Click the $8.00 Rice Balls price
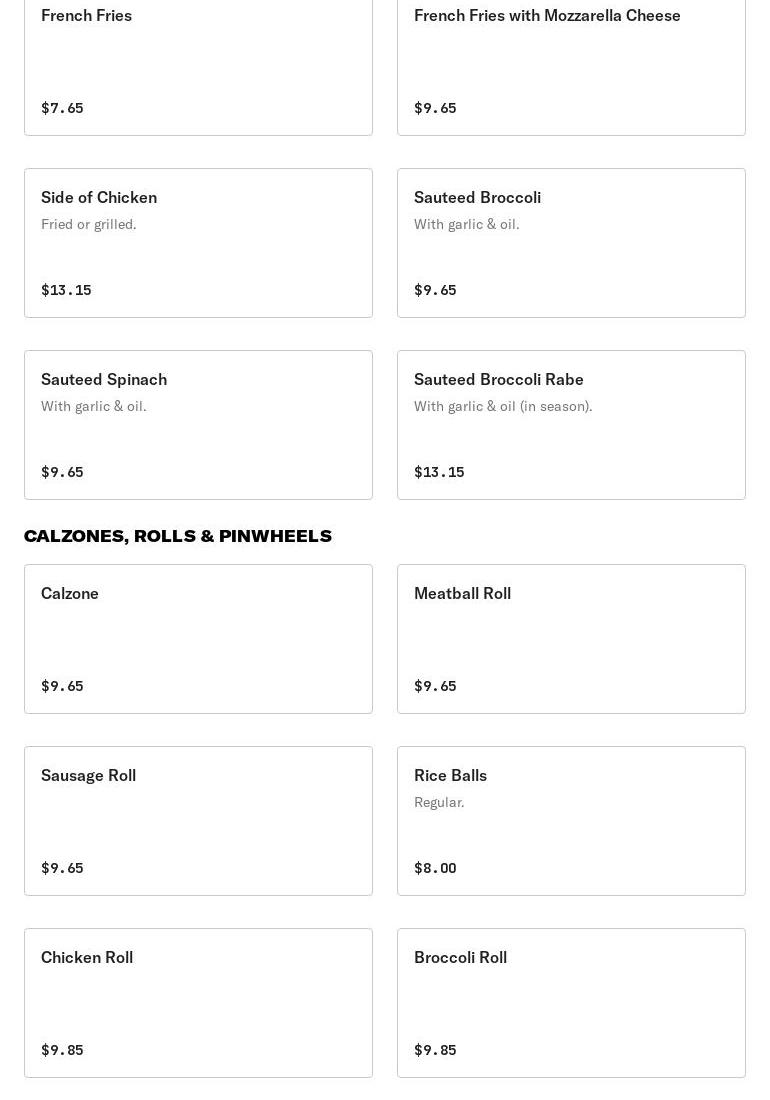The width and height of the screenshot is (770, 1100). (435, 868)
